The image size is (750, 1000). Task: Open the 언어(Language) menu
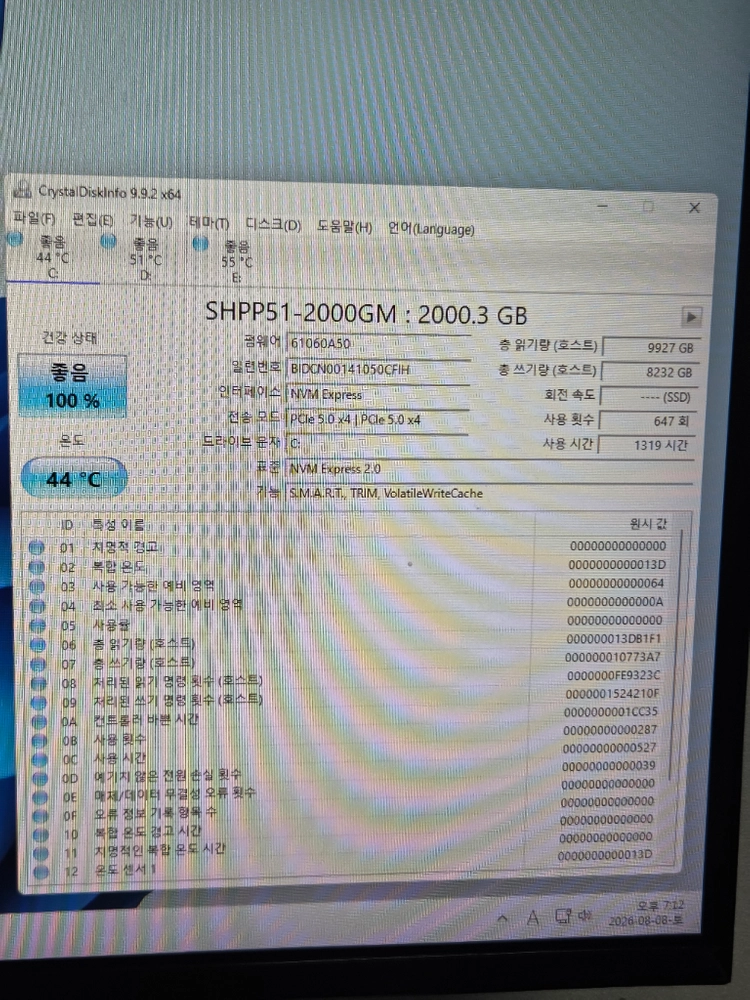[x=431, y=228]
